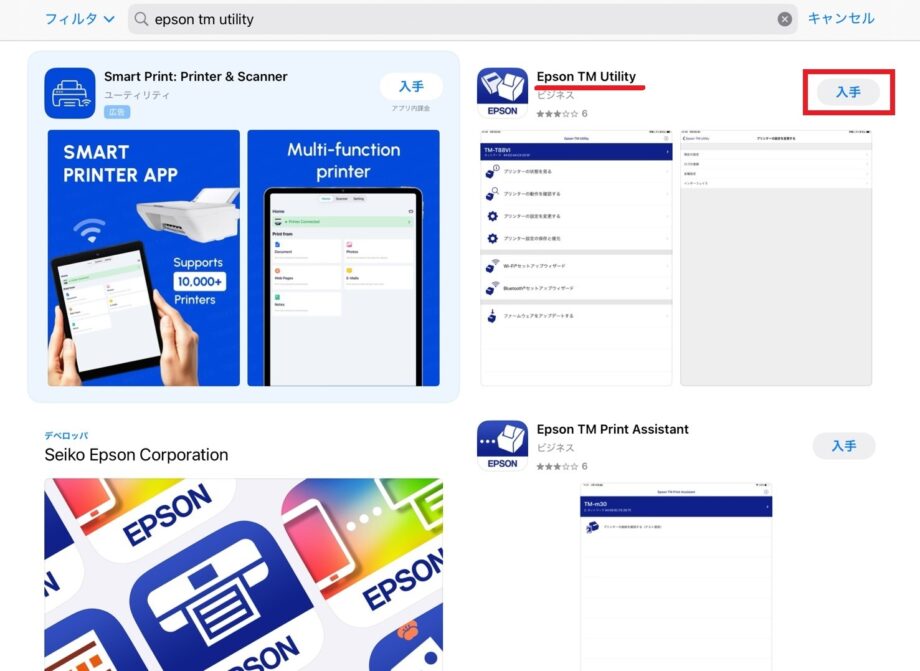
Task: Get the Smart Print app
Action: tap(411, 86)
